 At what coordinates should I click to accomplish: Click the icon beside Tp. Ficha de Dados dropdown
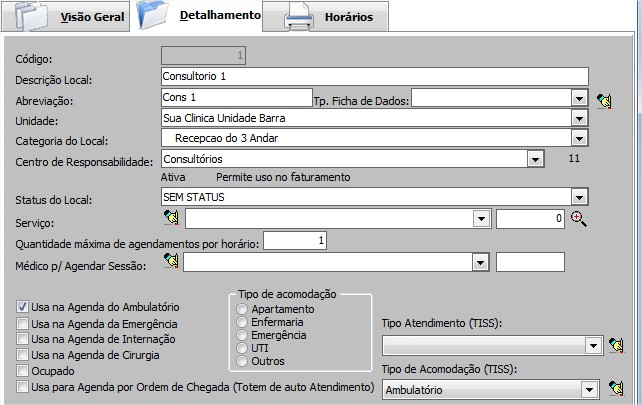[604, 99]
